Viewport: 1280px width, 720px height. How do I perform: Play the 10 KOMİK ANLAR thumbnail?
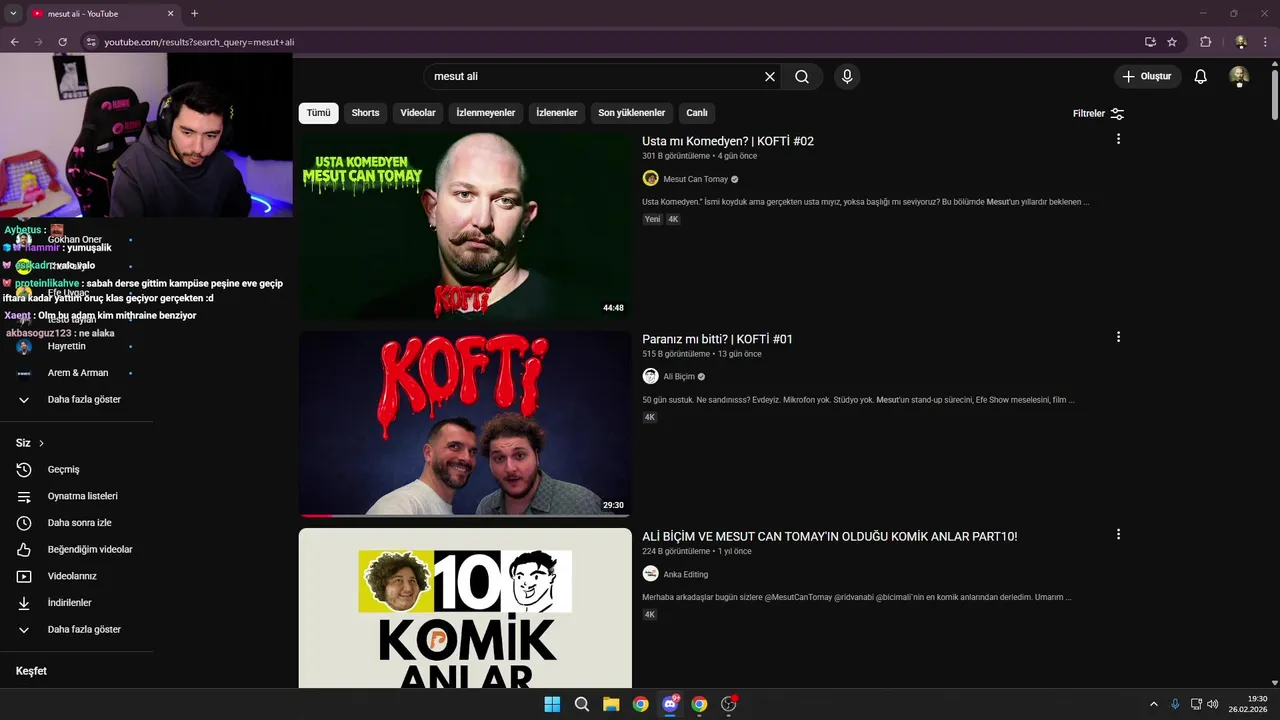click(465, 608)
